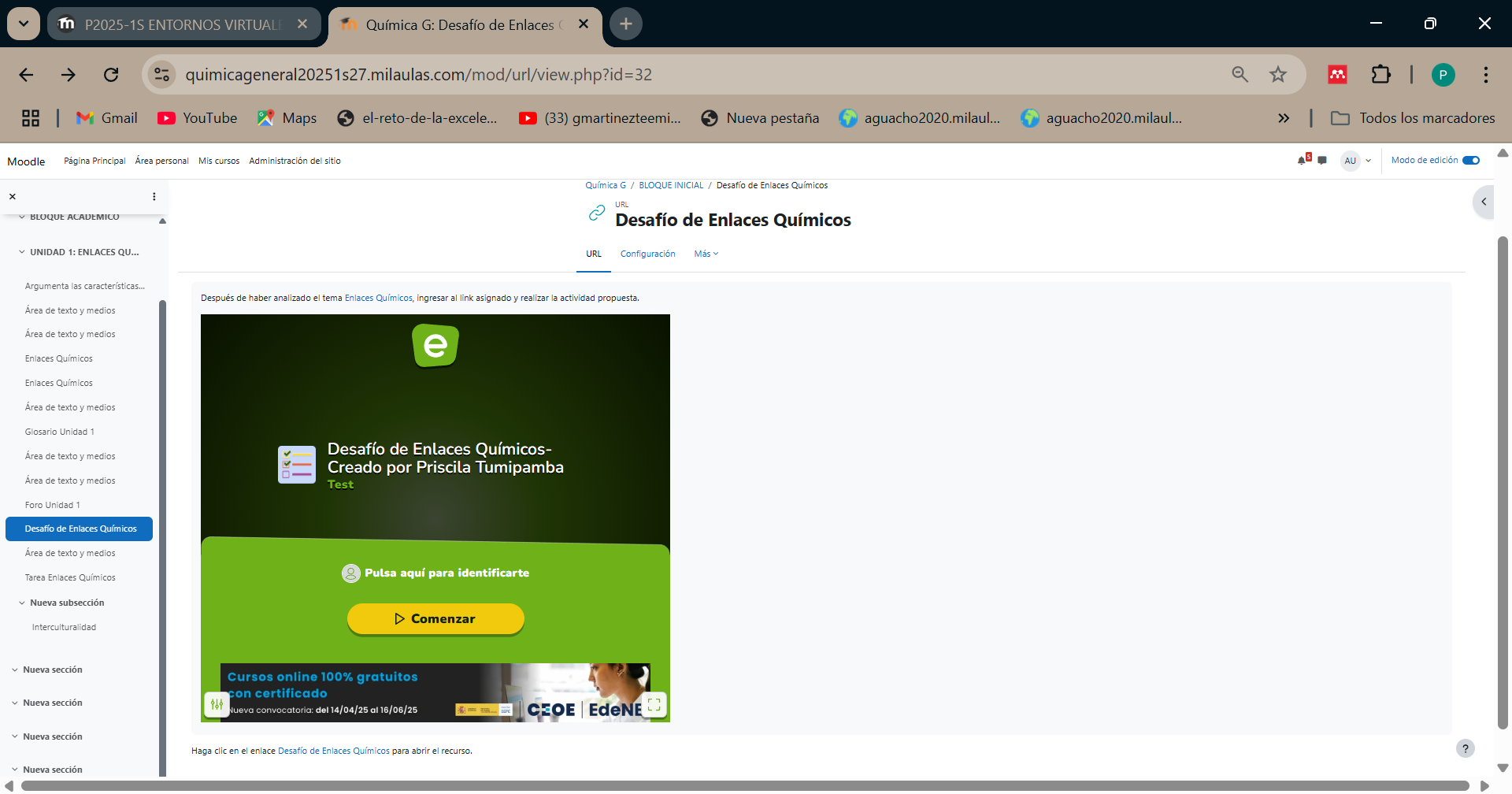This screenshot has height=794, width=1512.
Task: Open the Gmail bookmark
Action: [106, 118]
